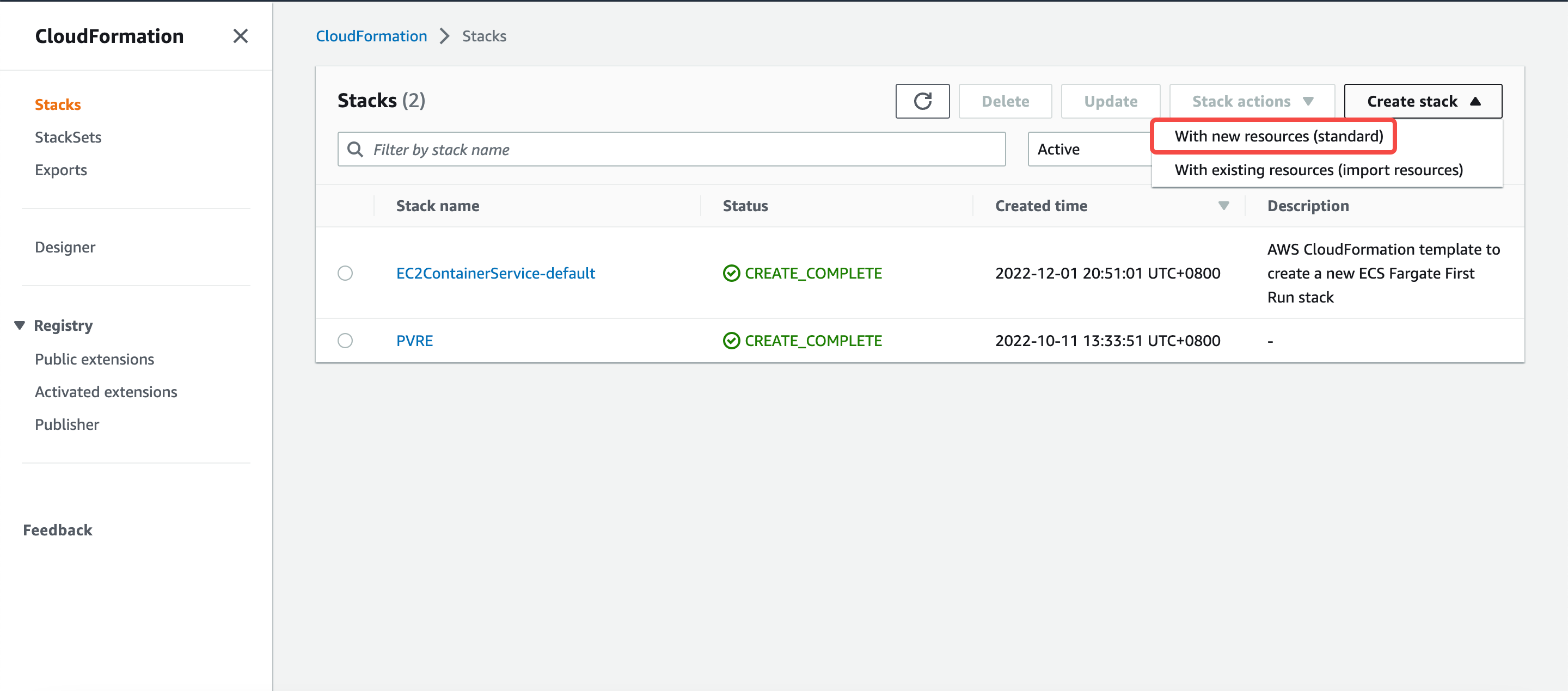Open StackSets in the sidebar
The height and width of the screenshot is (691, 1568).
coord(68,138)
